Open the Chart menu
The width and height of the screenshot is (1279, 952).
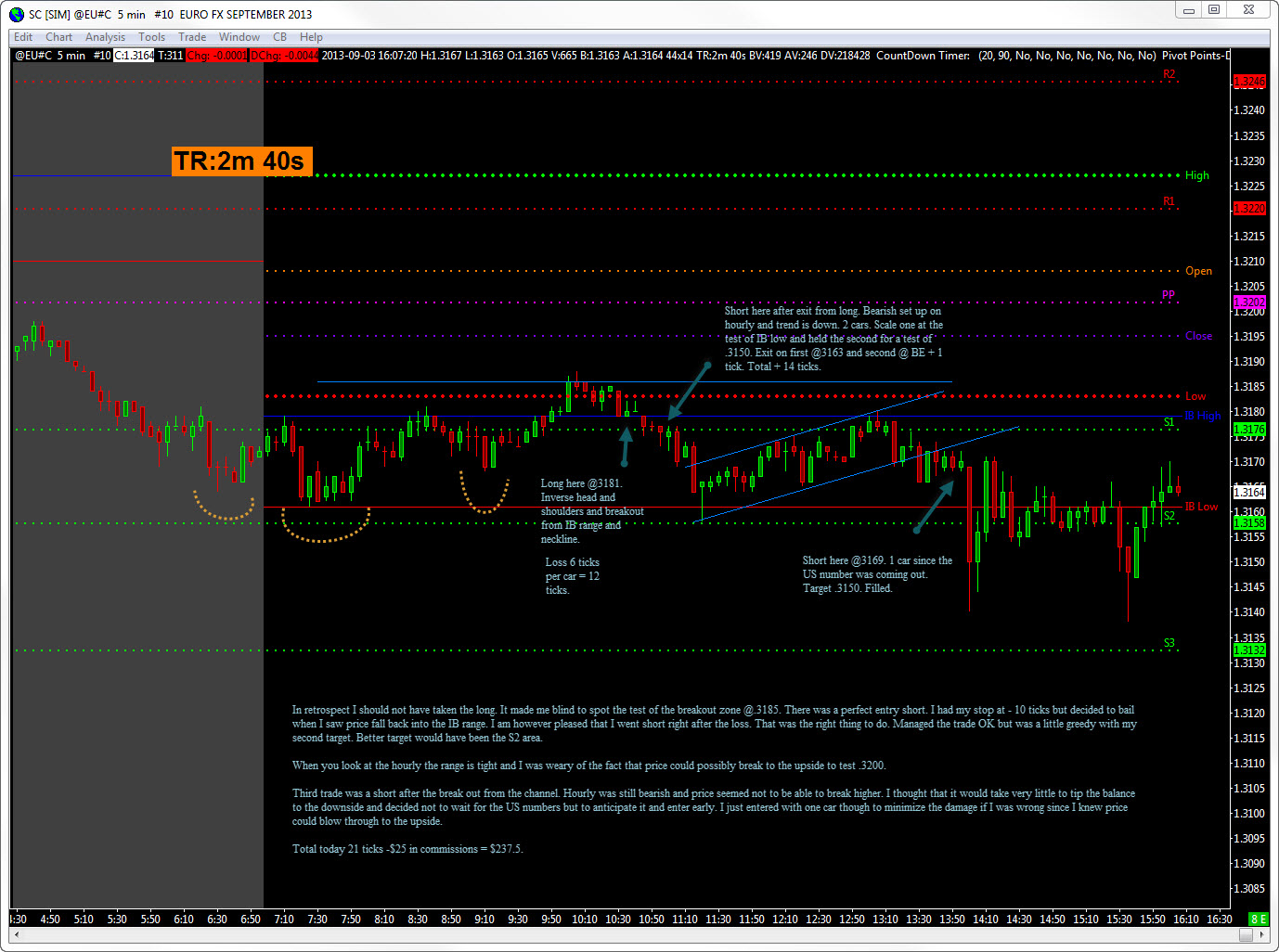58,37
